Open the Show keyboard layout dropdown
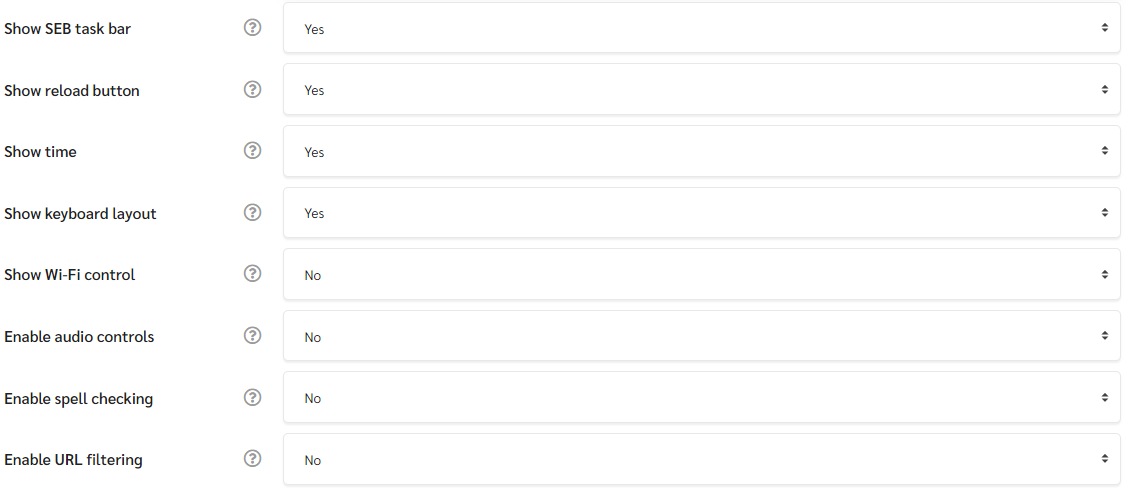The image size is (1126, 488). tap(702, 213)
